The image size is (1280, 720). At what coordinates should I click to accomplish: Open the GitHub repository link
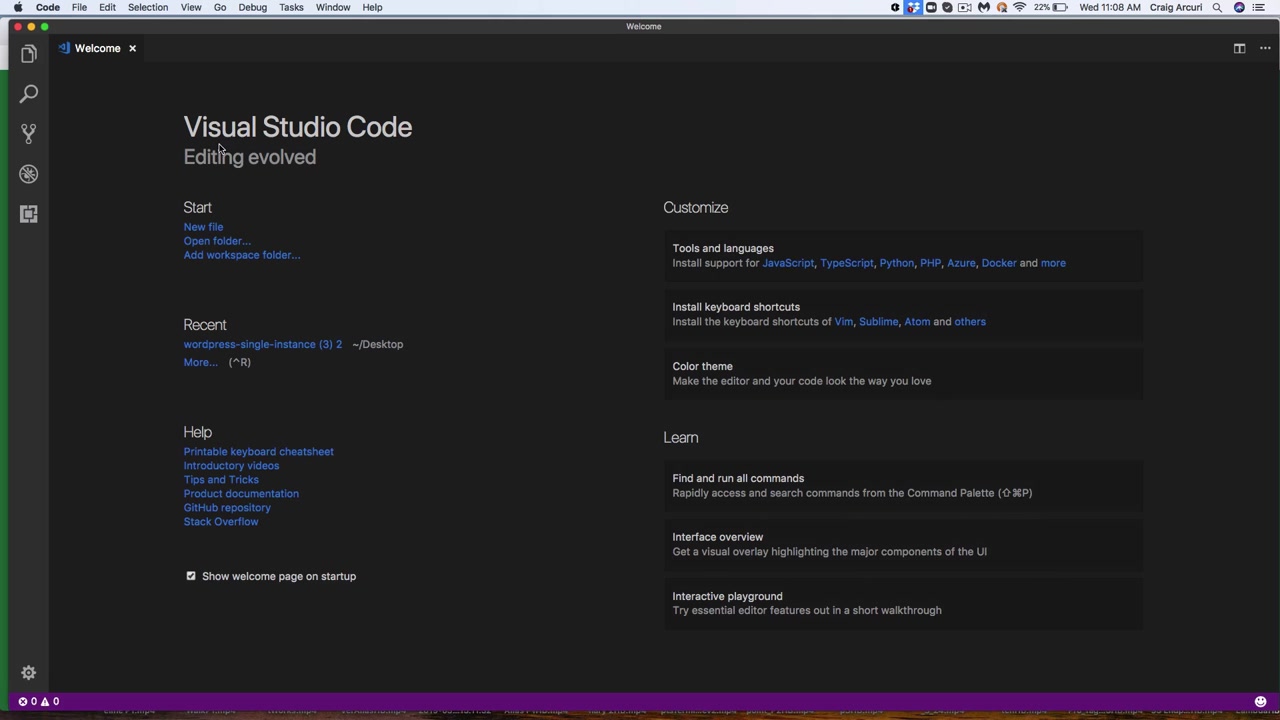pyautogui.click(x=227, y=507)
